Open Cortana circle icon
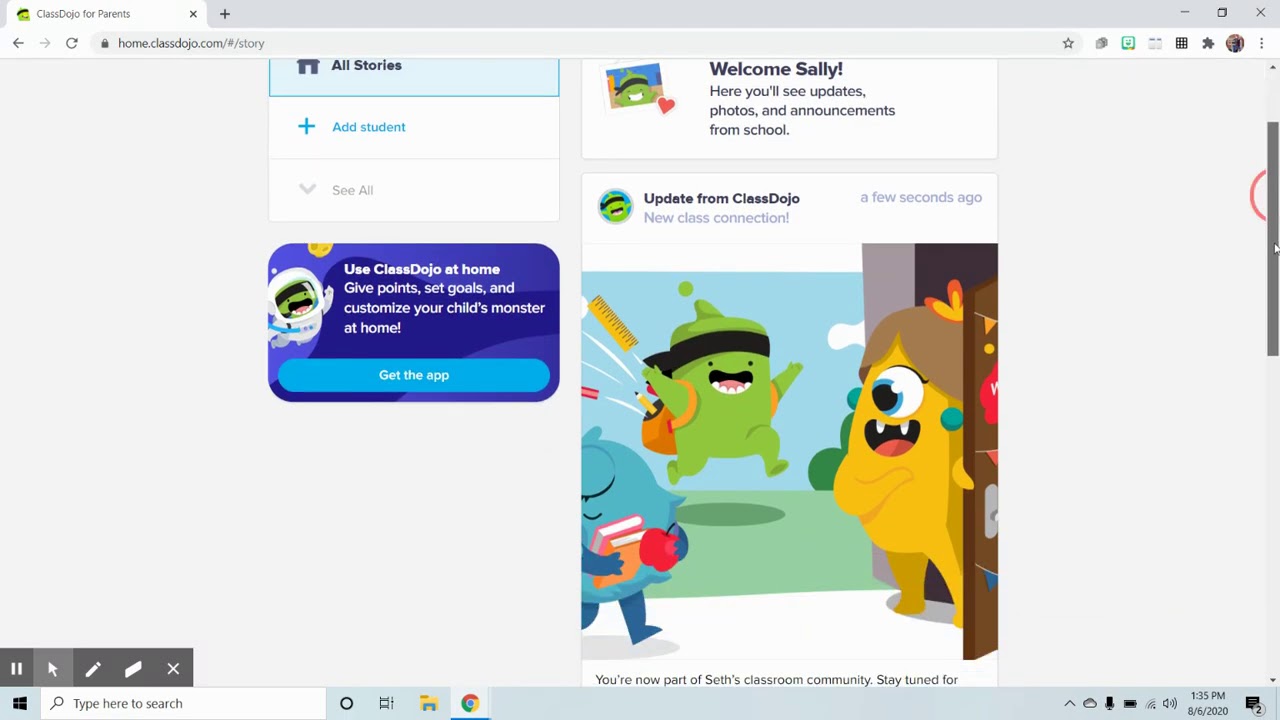1280x720 pixels. (346, 703)
